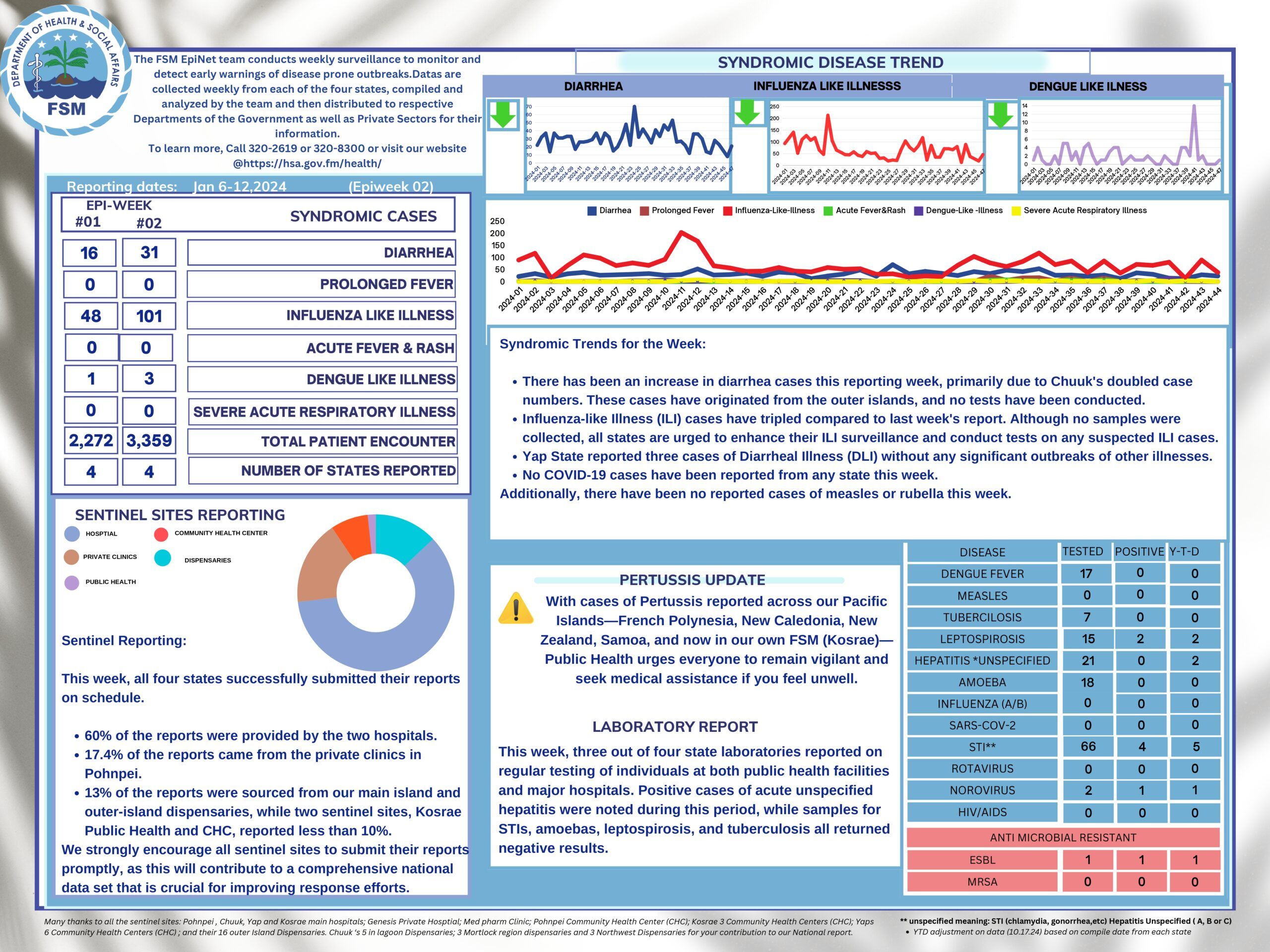Click the Dispensaries cyan legend circle
Viewport: 1270px width, 952px height.
click(163, 558)
